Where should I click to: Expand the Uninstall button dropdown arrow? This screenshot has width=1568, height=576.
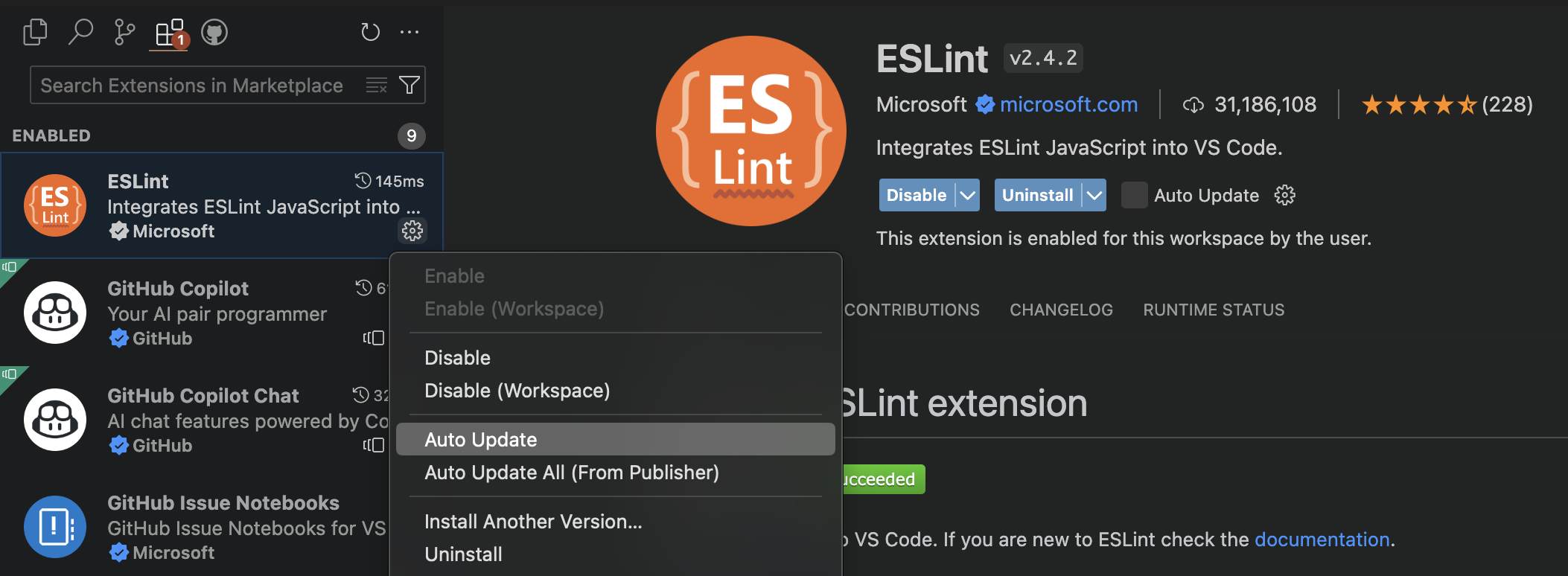pos(1094,195)
